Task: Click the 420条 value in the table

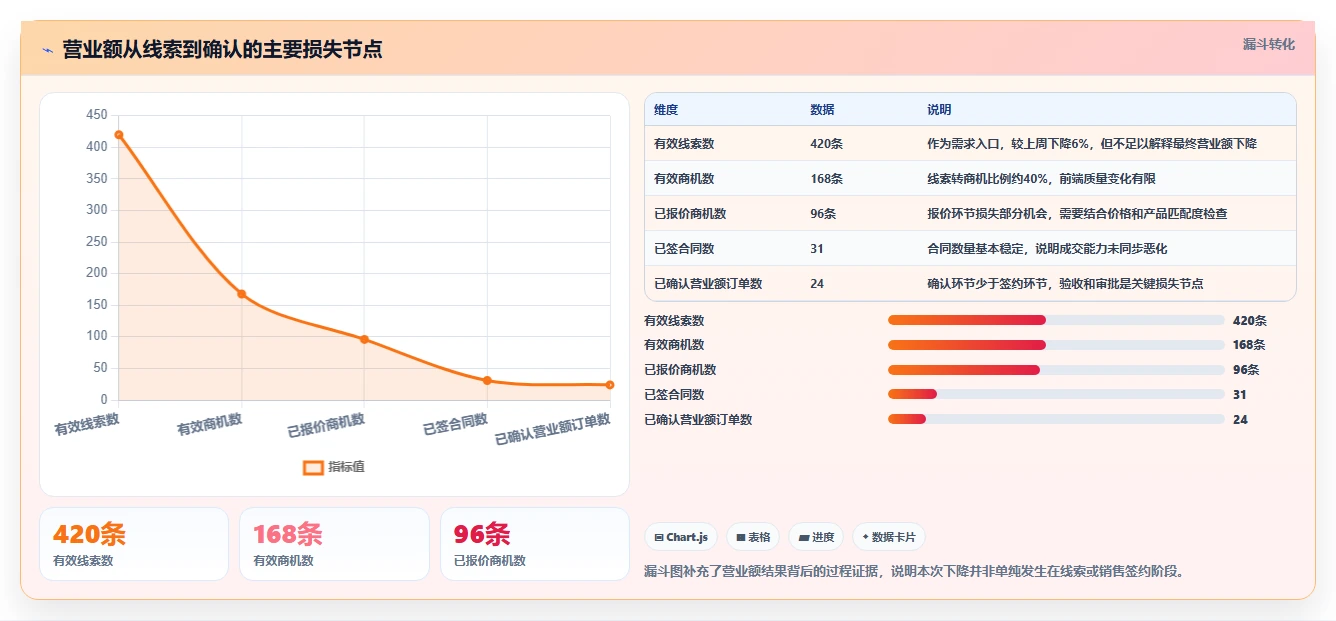Action: coord(826,144)
